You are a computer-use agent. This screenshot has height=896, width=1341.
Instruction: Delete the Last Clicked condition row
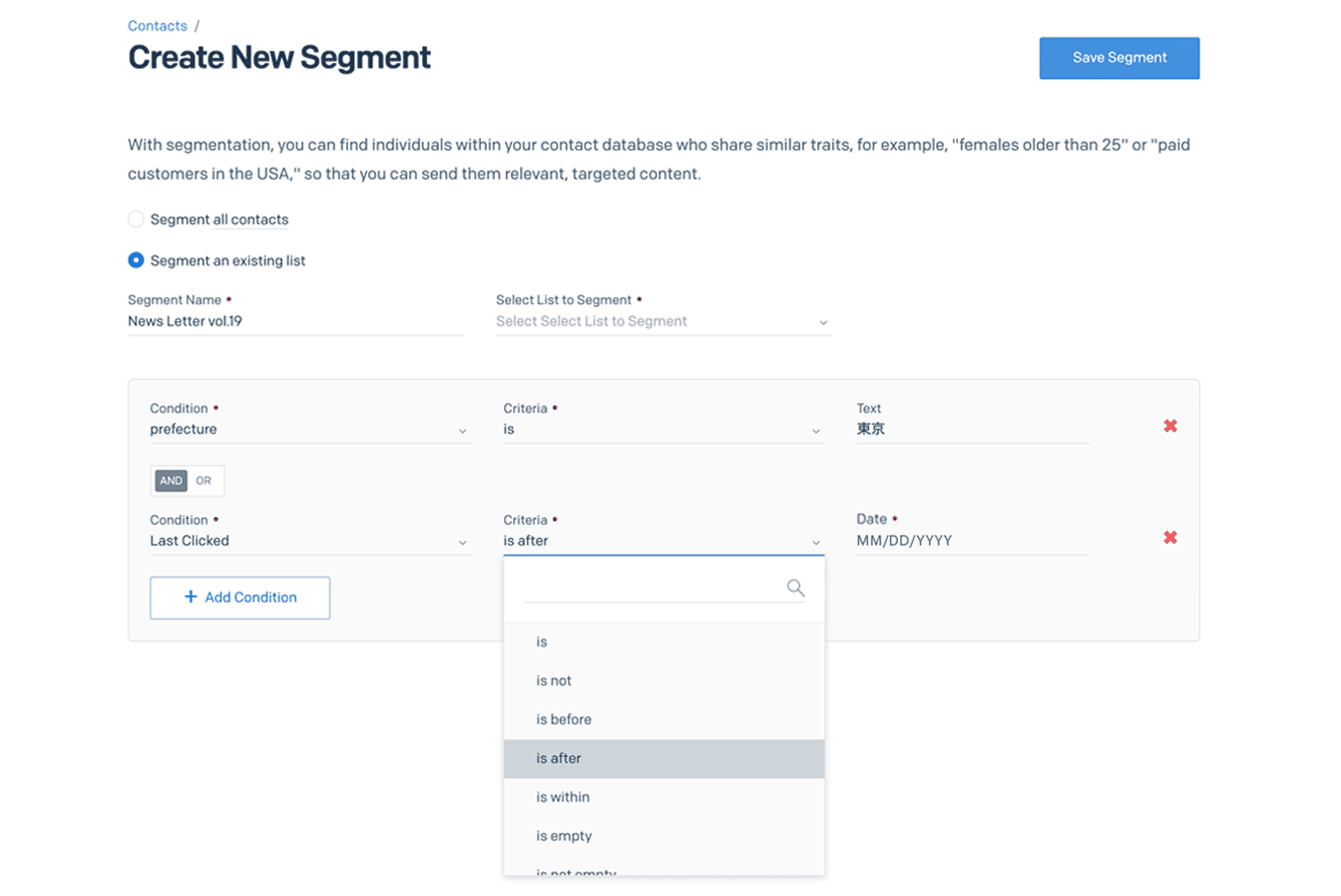point(1169,538)
